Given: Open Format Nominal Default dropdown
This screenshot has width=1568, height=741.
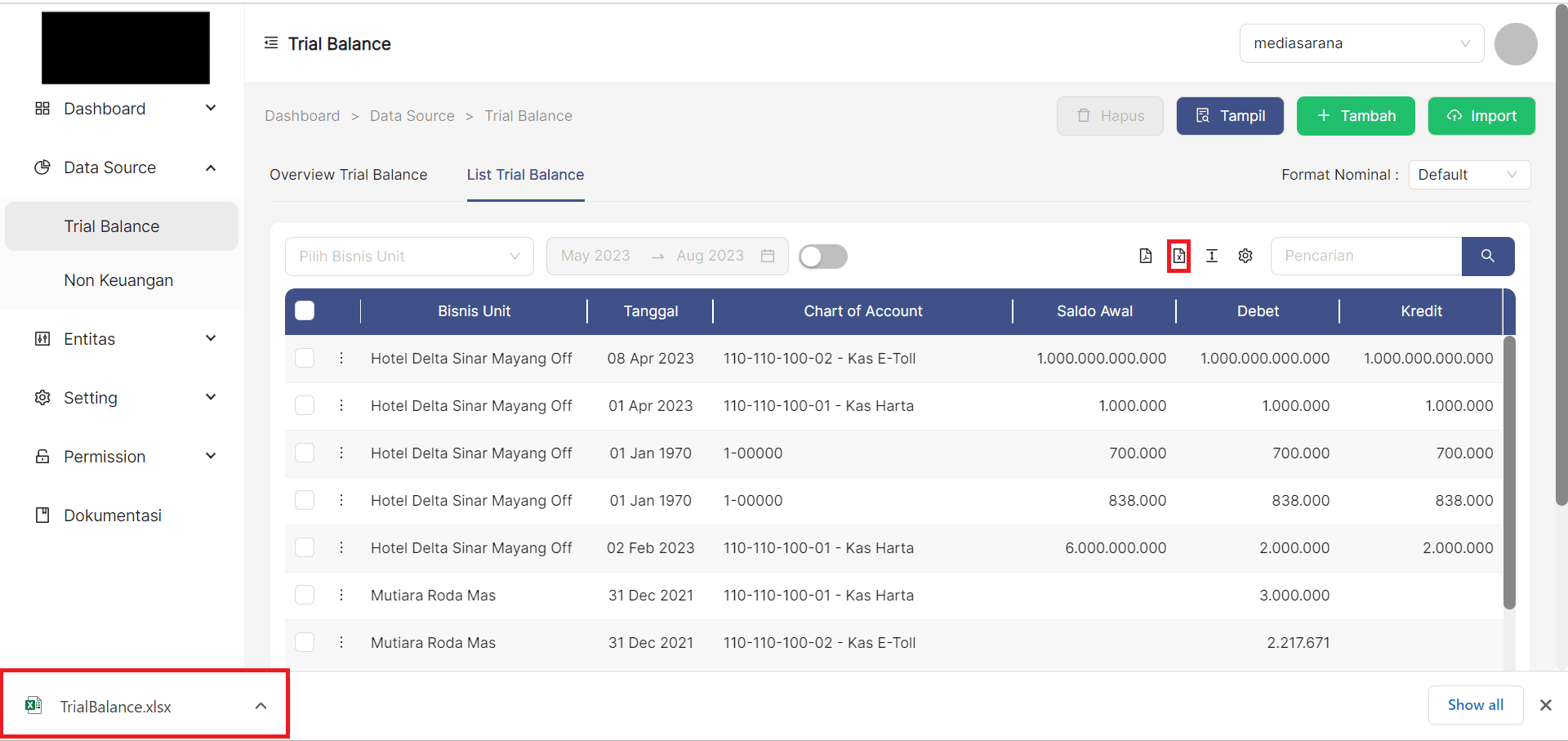Looking at the screenshot, I should (1468, 175).
